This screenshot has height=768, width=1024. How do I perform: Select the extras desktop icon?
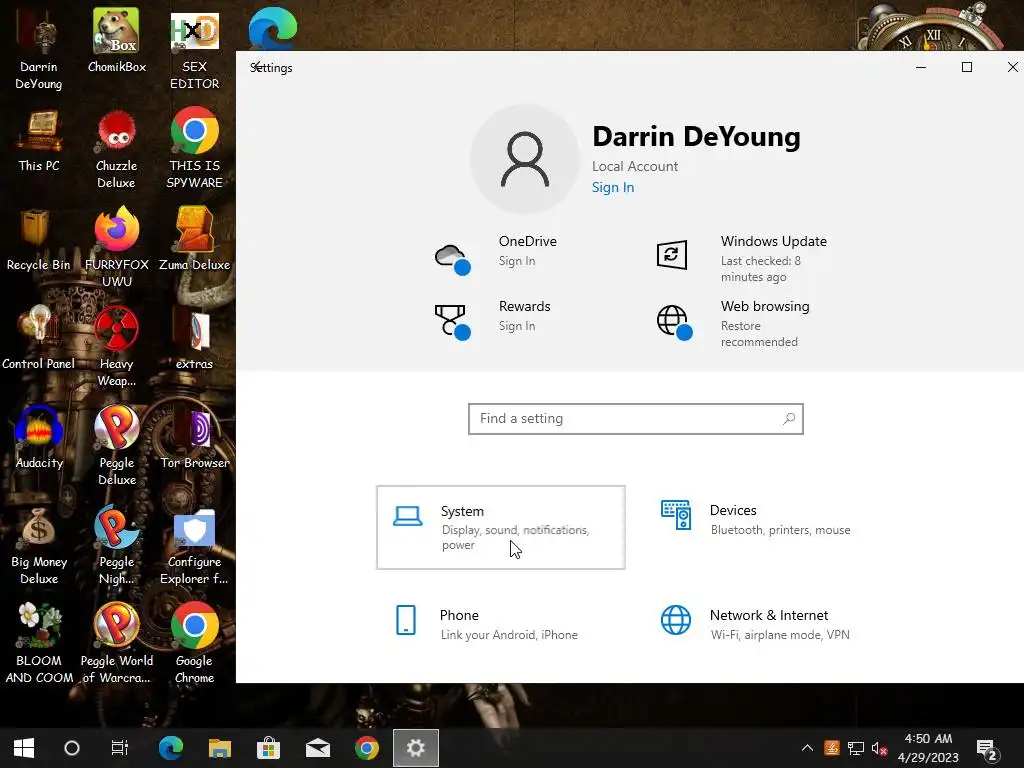tap(195, 338)
